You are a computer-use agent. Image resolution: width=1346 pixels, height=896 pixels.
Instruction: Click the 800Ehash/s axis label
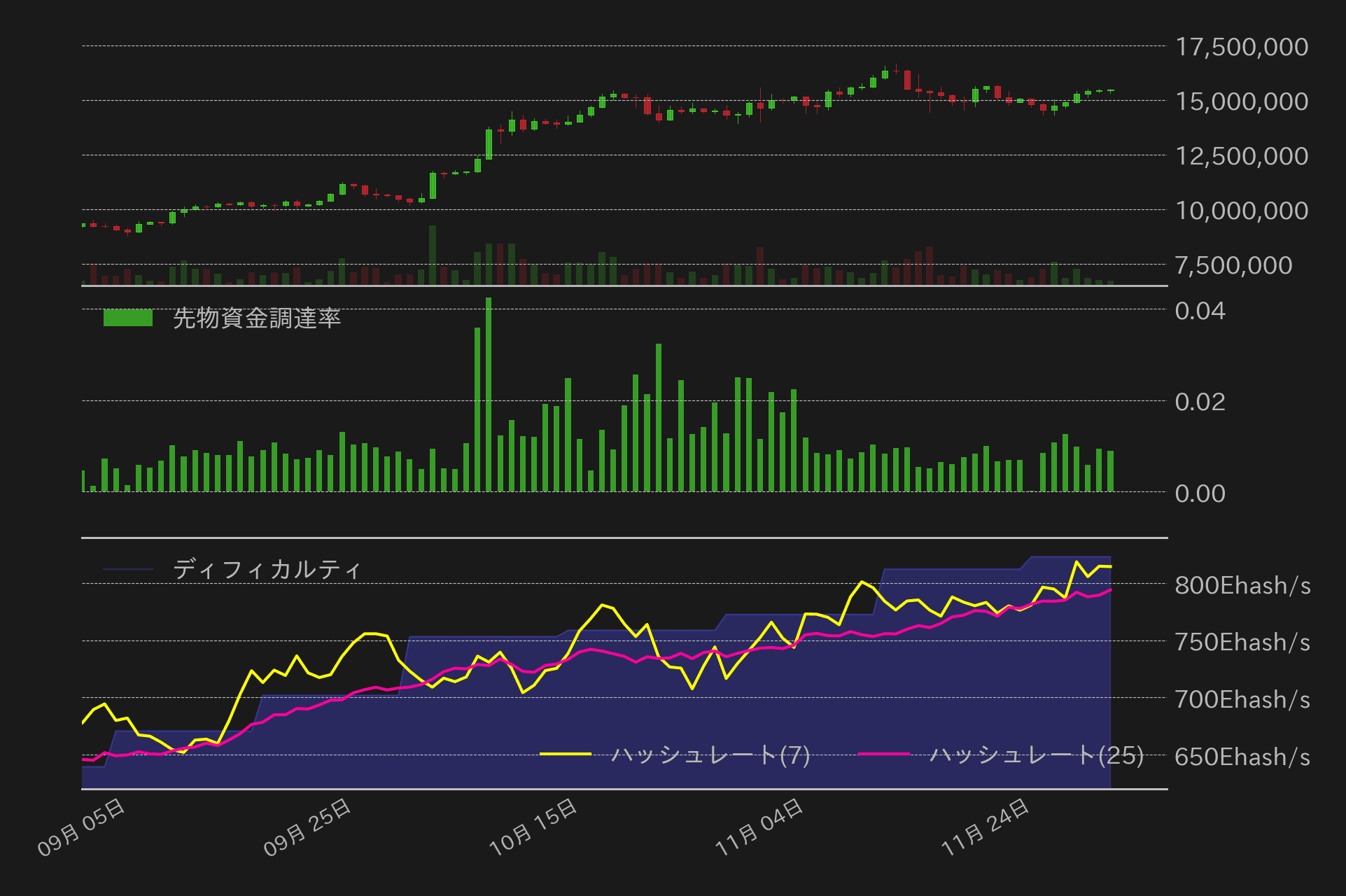[1242, 585]
